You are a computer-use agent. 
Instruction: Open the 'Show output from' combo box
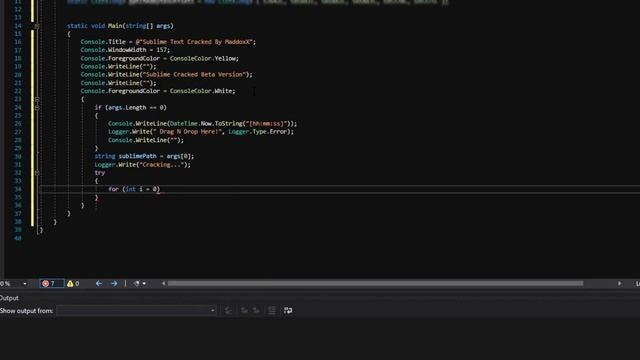136,311
